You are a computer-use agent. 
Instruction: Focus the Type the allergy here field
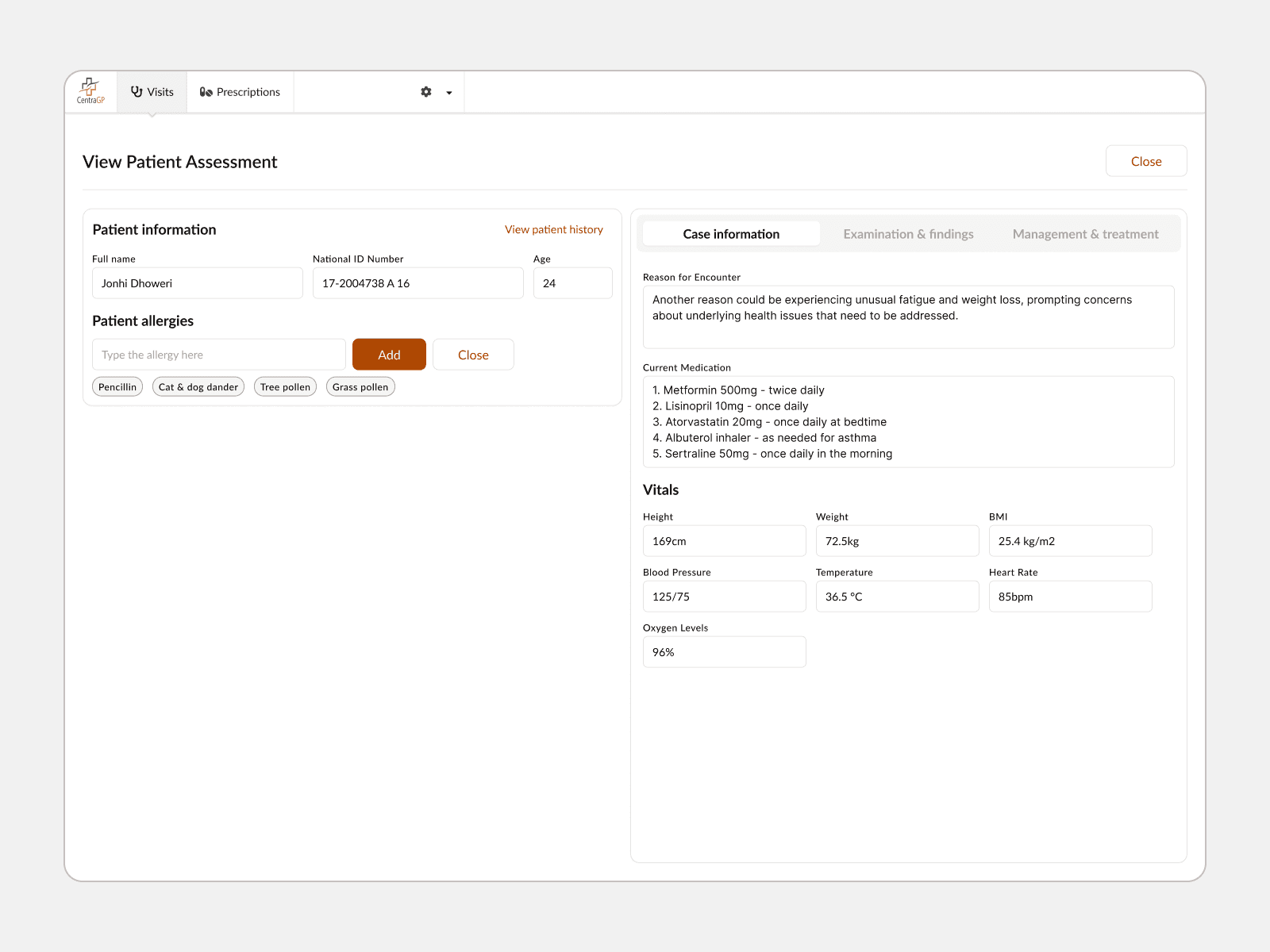pyautogui.click(x=218, y=354)
